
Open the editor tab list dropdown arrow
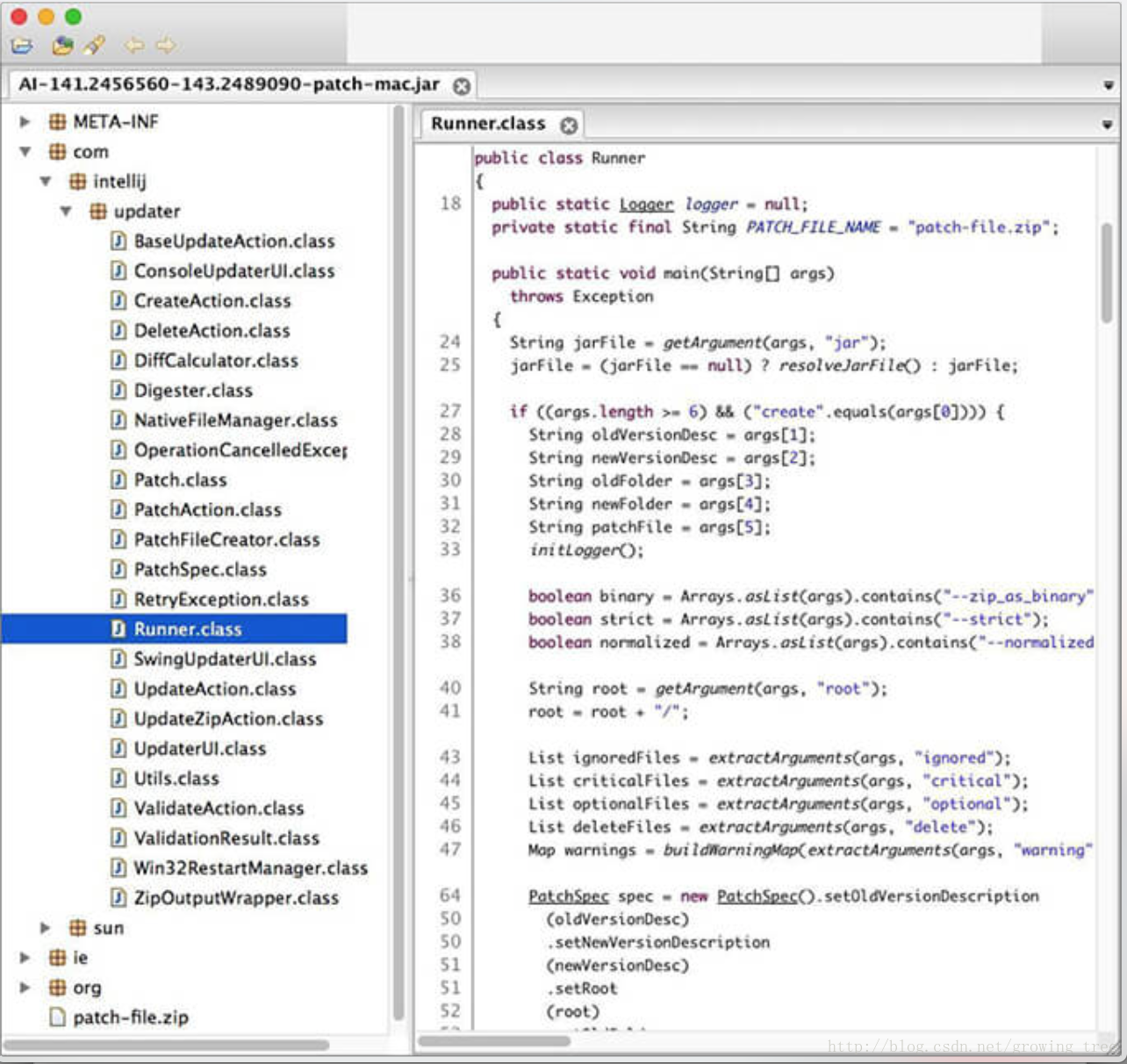(x=1108, y=125)
